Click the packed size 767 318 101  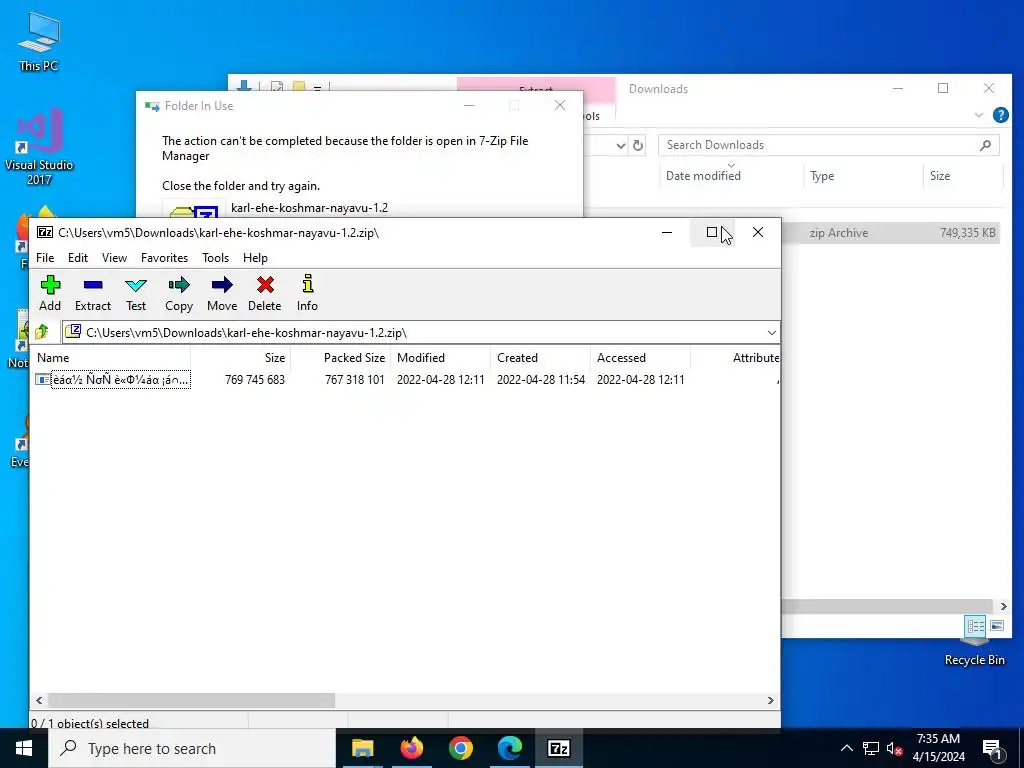point(355,379)
